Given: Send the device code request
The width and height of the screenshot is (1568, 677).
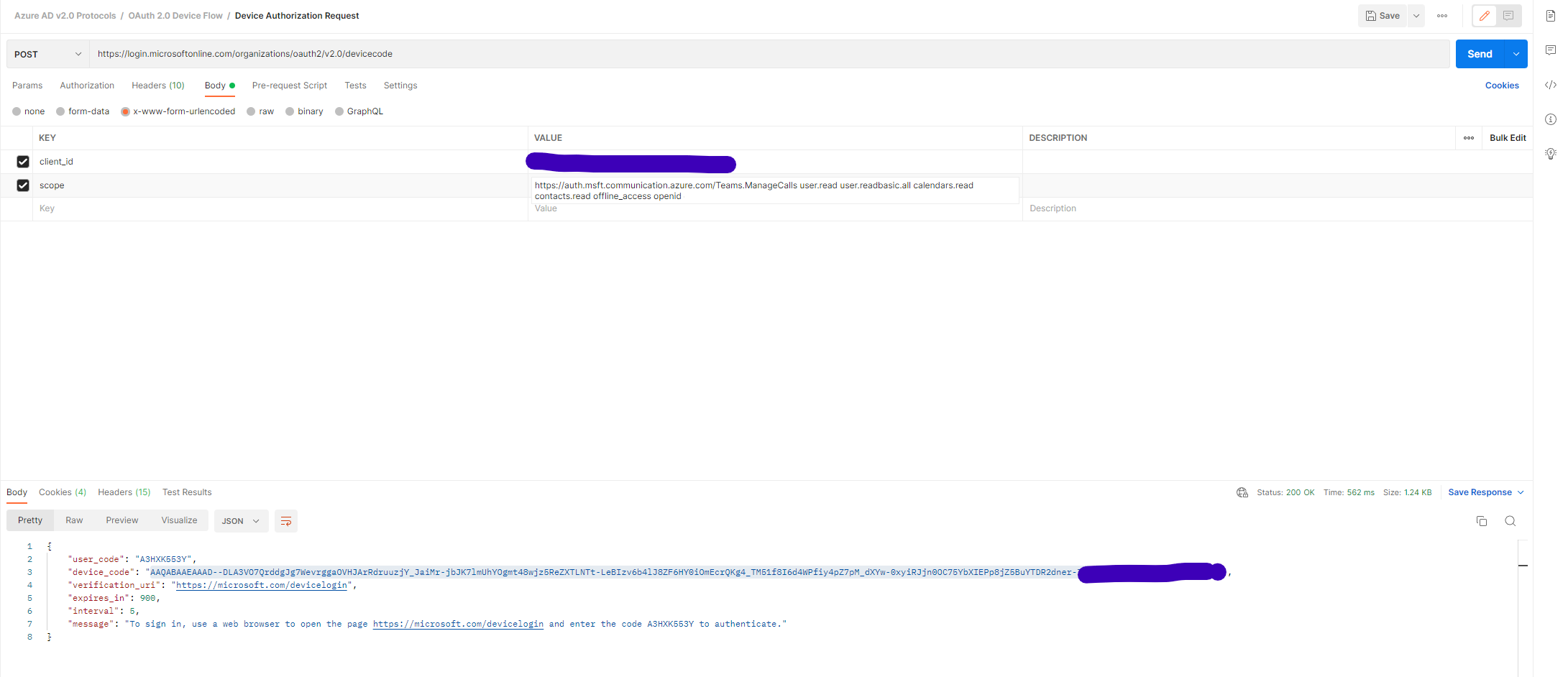Looking at the screenshot, I should tap(1480, 54).
